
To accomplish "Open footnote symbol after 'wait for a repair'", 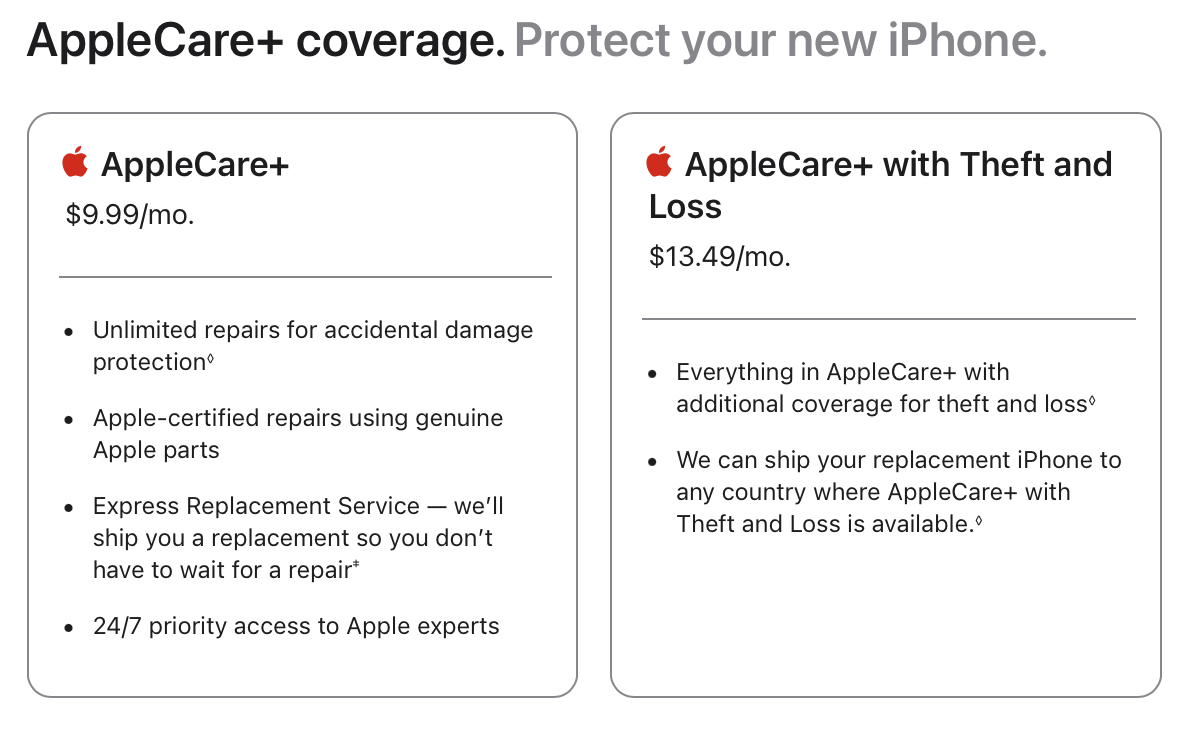I will click(x=356, y=566).
